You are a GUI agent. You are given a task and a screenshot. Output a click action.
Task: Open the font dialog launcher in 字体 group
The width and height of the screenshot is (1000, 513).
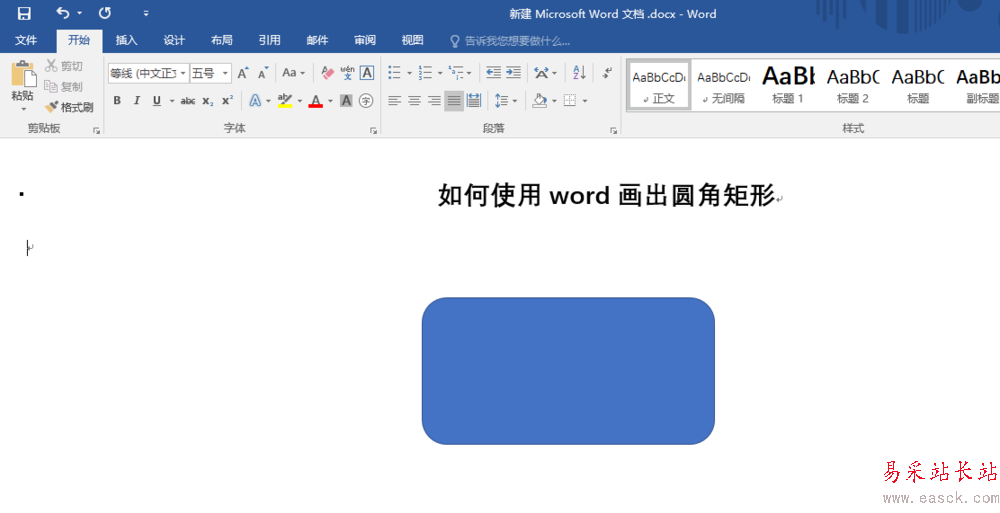[374, 131]
